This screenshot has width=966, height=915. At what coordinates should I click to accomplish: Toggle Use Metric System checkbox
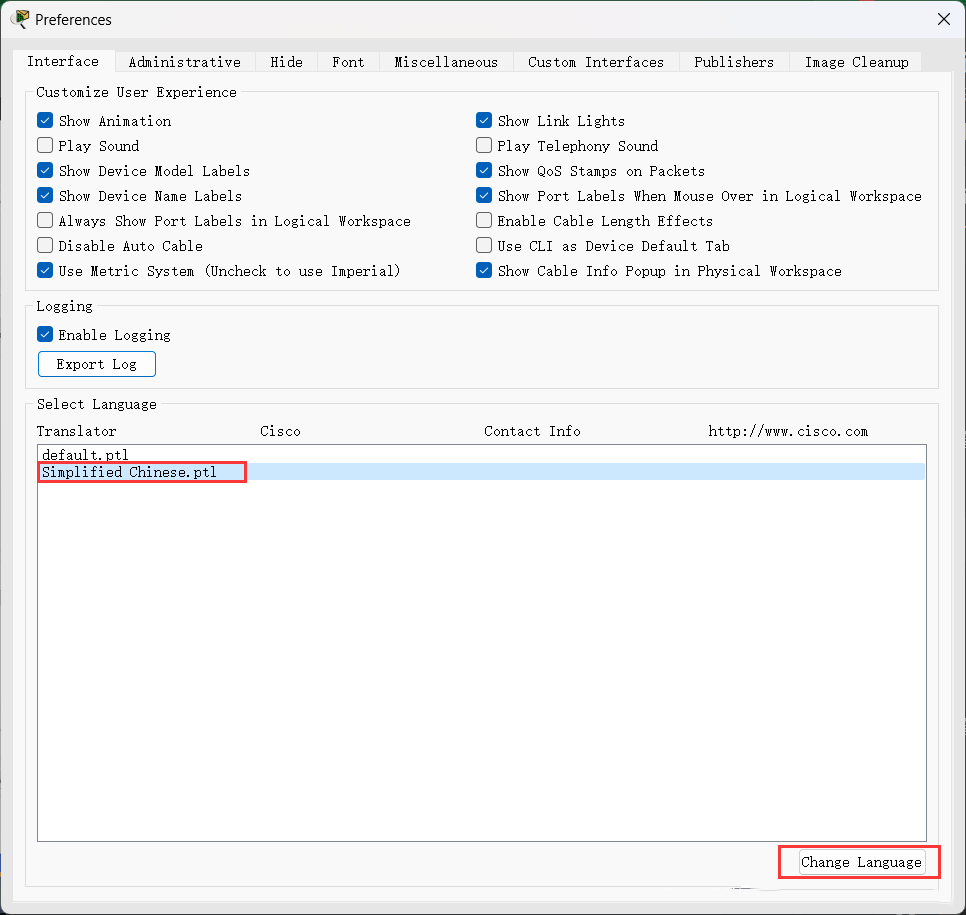[45, 270]
